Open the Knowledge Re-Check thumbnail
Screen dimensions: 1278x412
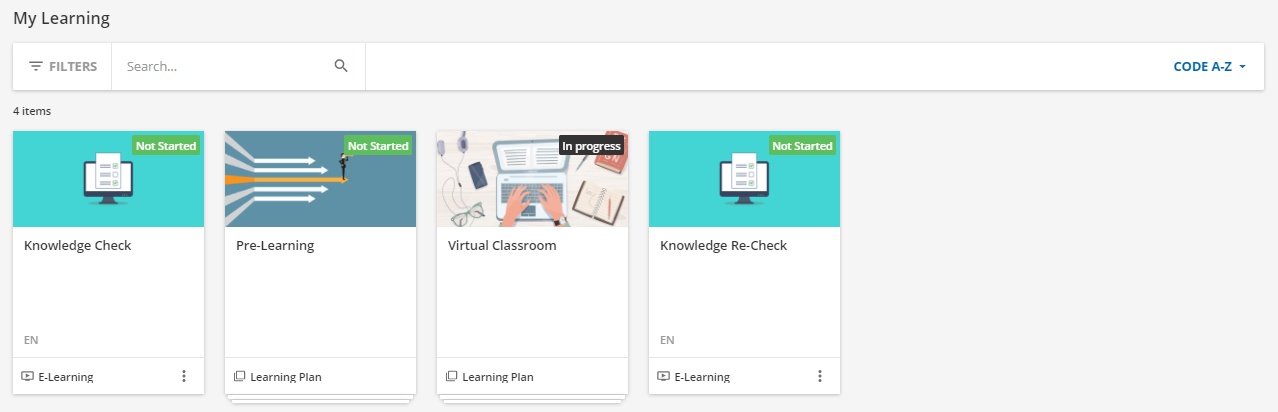click(745, 179)
